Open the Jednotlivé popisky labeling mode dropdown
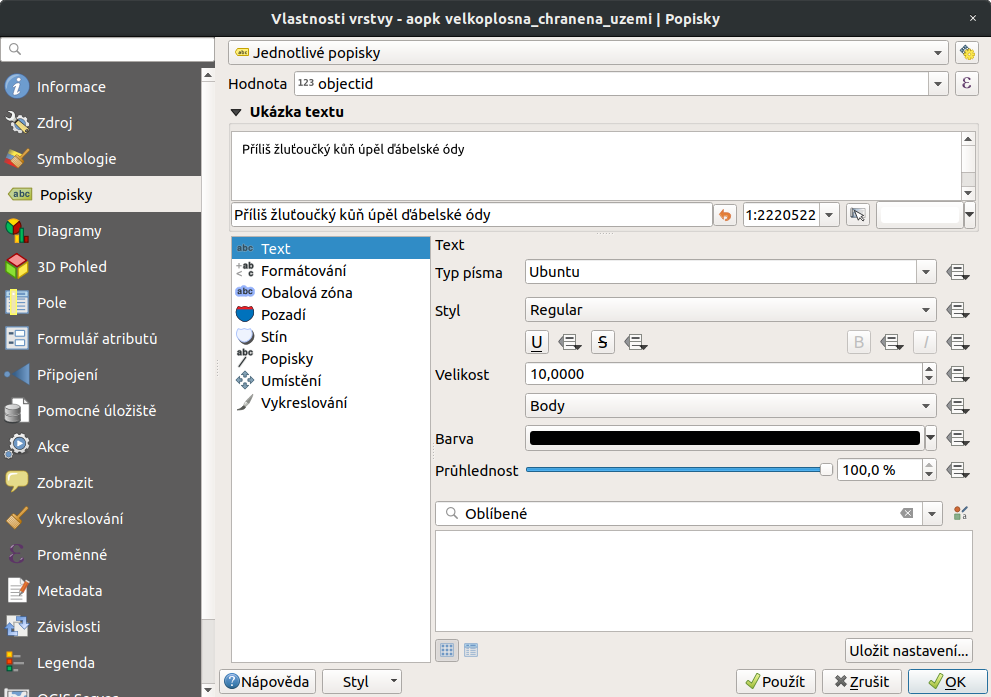Image resolution: width=991 pixels, height=697 pixels. point(588,53)
